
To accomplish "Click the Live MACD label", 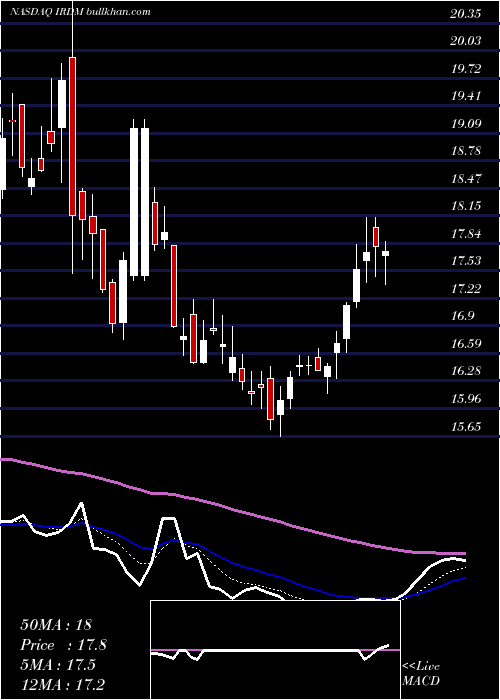I will click(x=421, y=674).
